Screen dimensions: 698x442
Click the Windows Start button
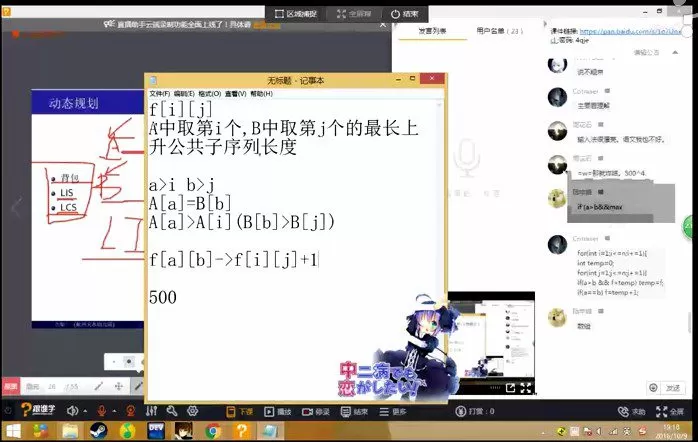tap(13, 430)
